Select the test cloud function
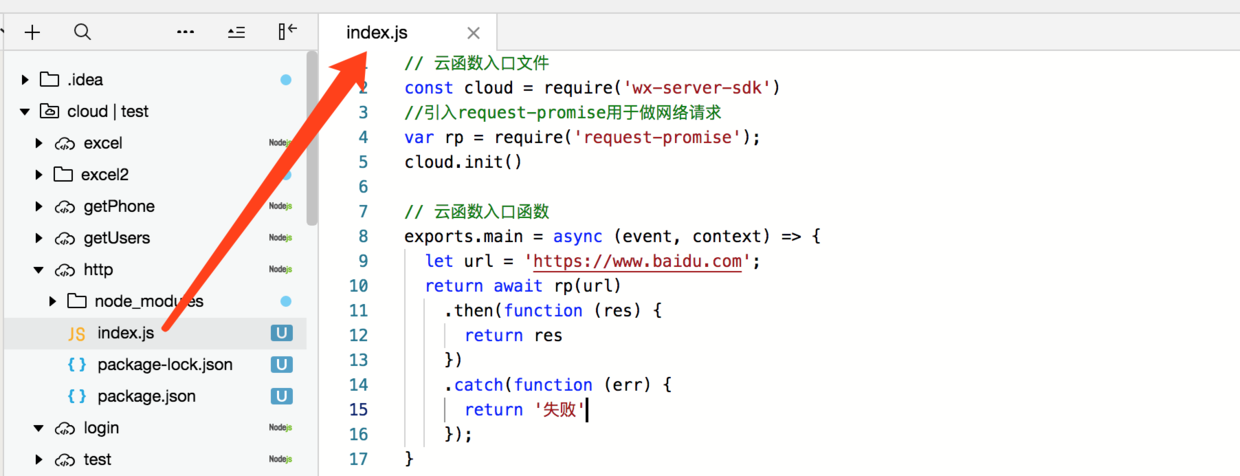Image resolution: width=1240 pixels, height=476 pixels. [153, 460]
